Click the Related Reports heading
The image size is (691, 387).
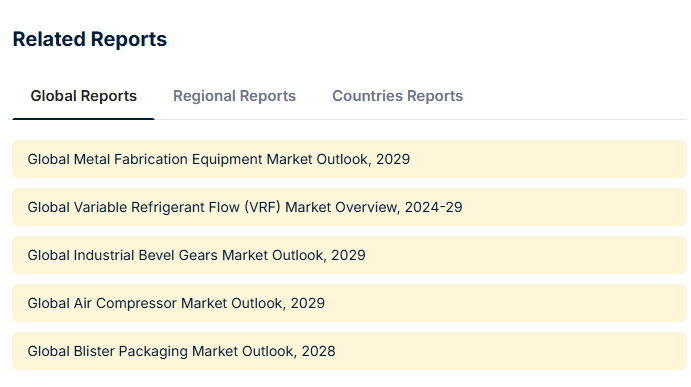click(89, 39)
